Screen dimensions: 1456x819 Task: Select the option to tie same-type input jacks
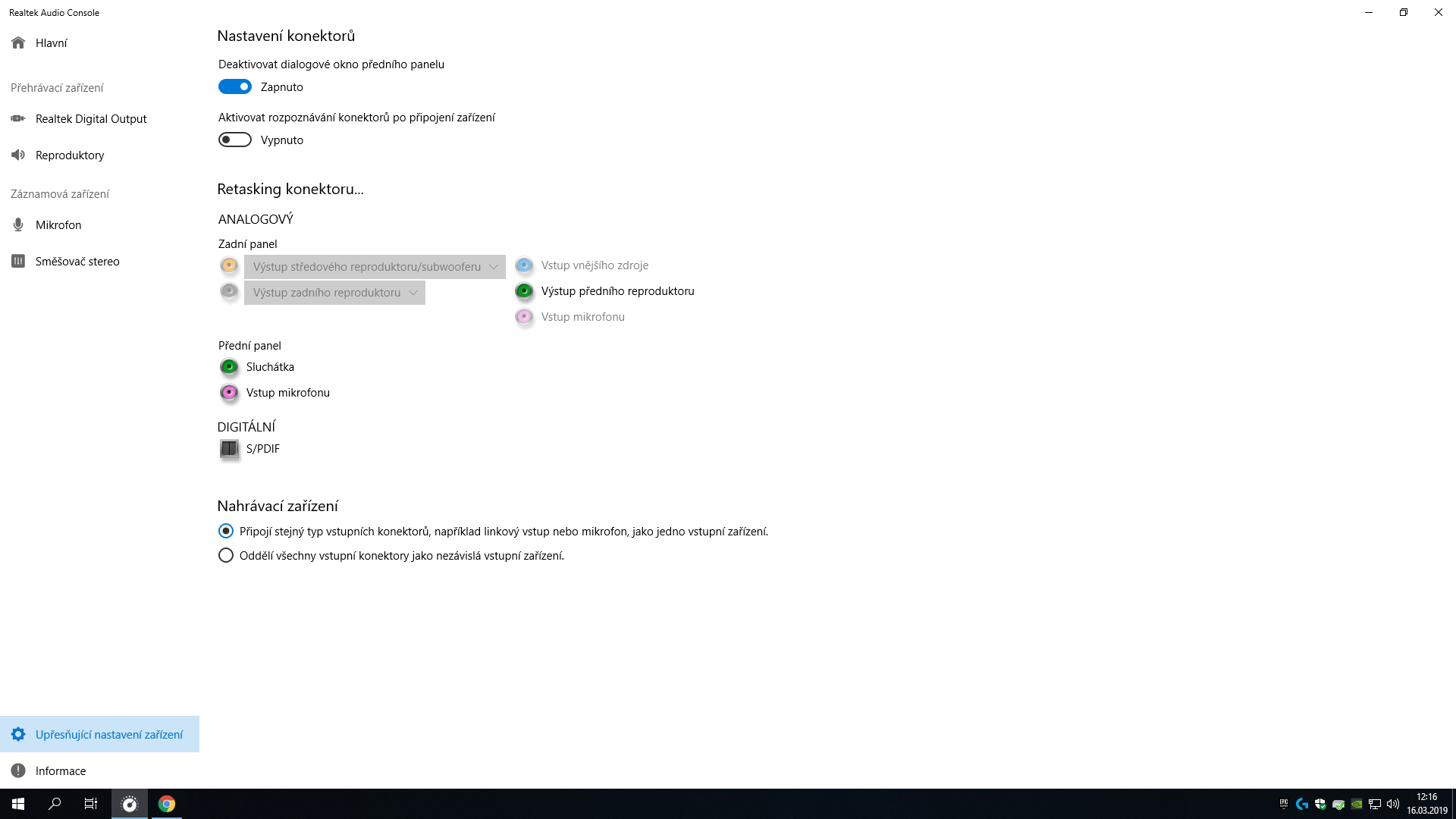[x=226, y=532]
